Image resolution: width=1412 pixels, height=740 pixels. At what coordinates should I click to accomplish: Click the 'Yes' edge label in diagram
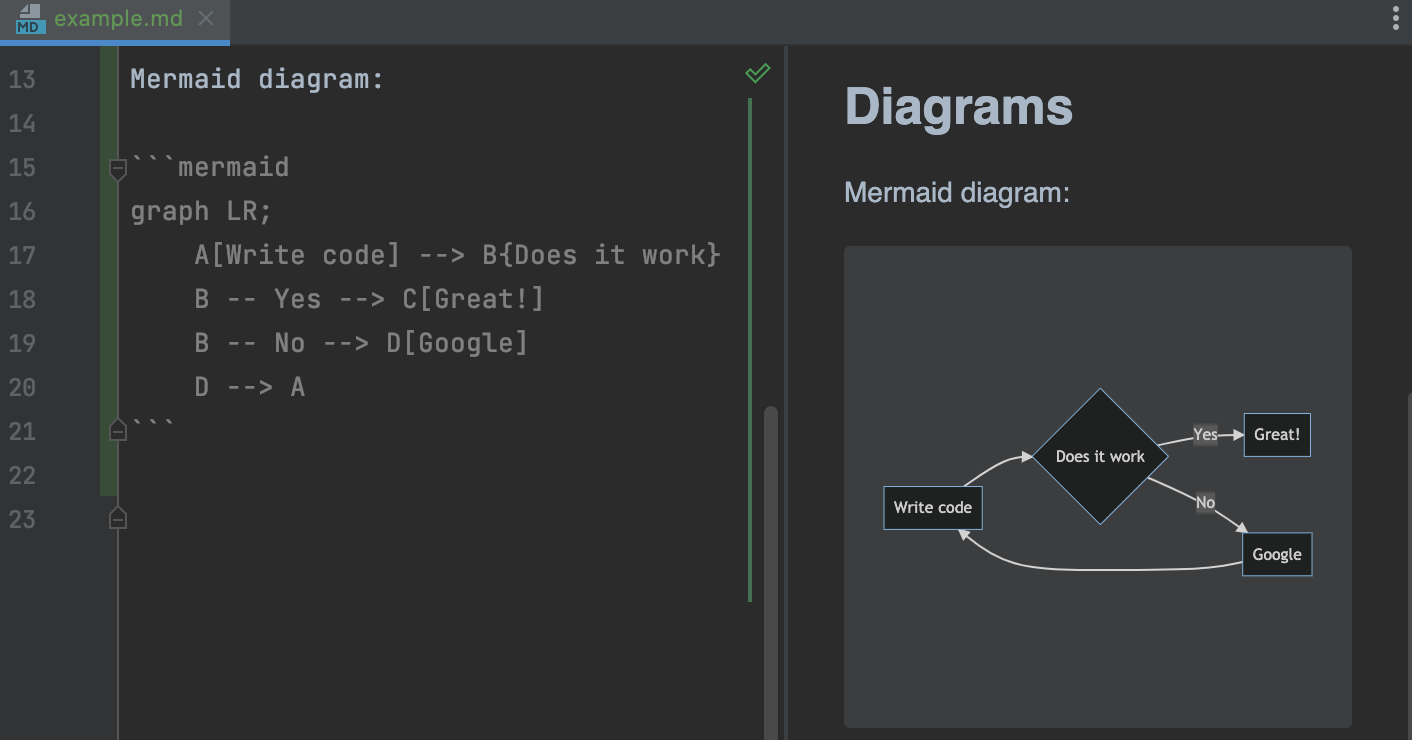(1206, 434)
